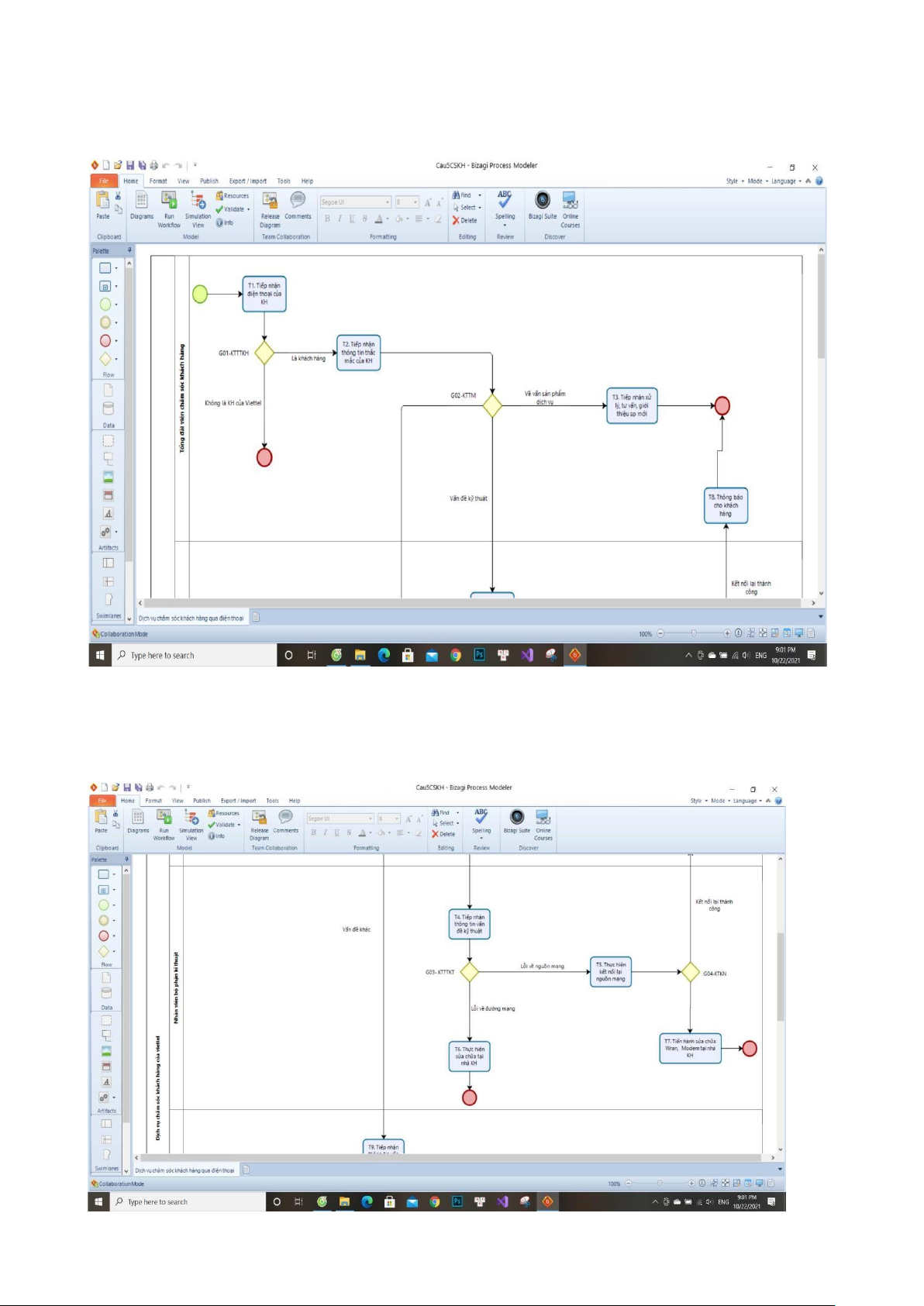Click zoom slider handle in upper window status bar
Viewport: 924px width, 1306px height.
tap(694, 633)
